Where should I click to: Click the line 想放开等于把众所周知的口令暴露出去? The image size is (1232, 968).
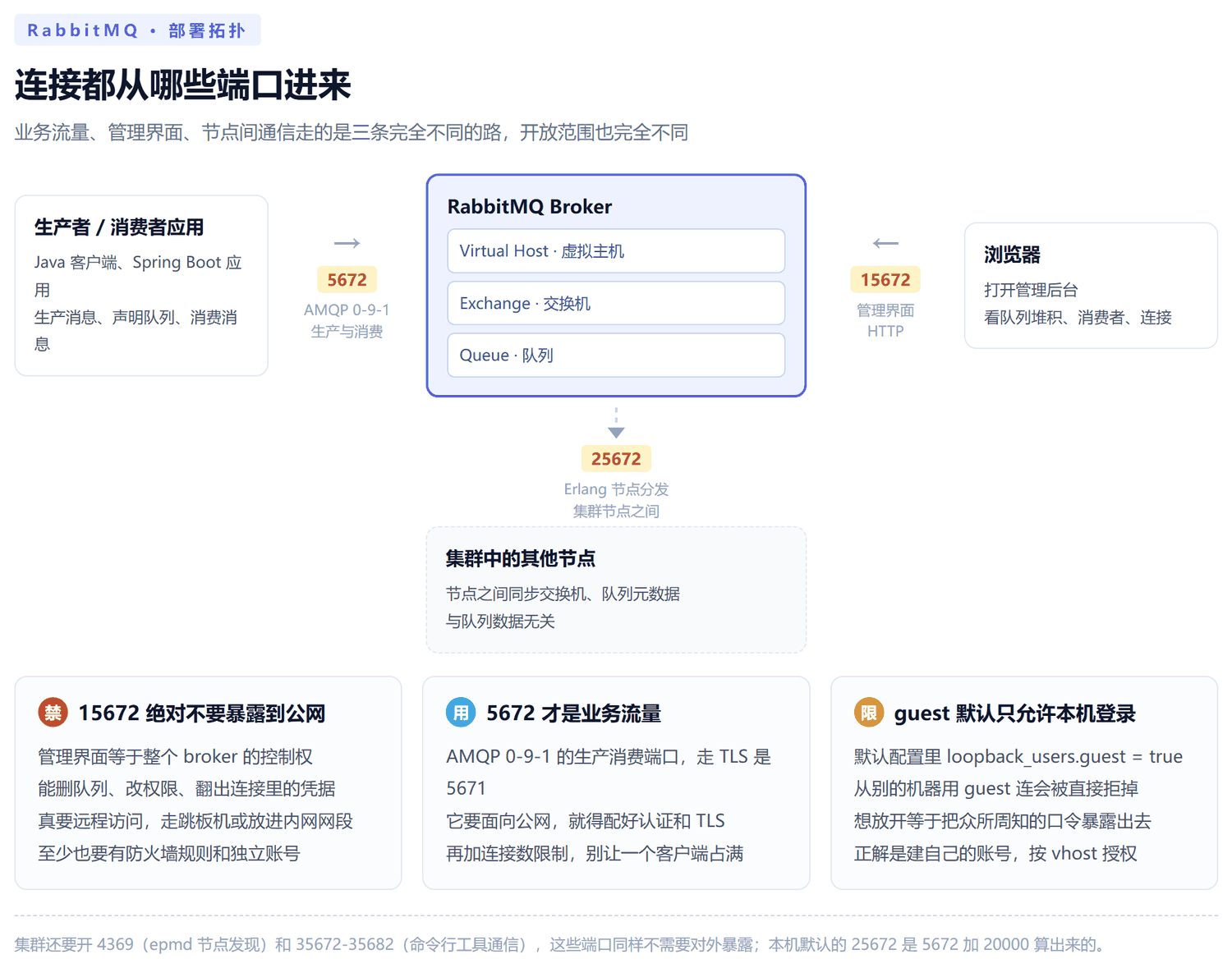point(1003,821)
